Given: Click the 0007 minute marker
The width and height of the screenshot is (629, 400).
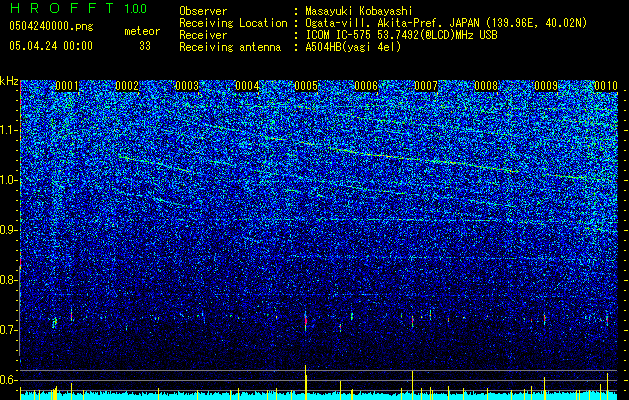Looking at the screenshot, I should pyautogui.click(x=426, y=86).
